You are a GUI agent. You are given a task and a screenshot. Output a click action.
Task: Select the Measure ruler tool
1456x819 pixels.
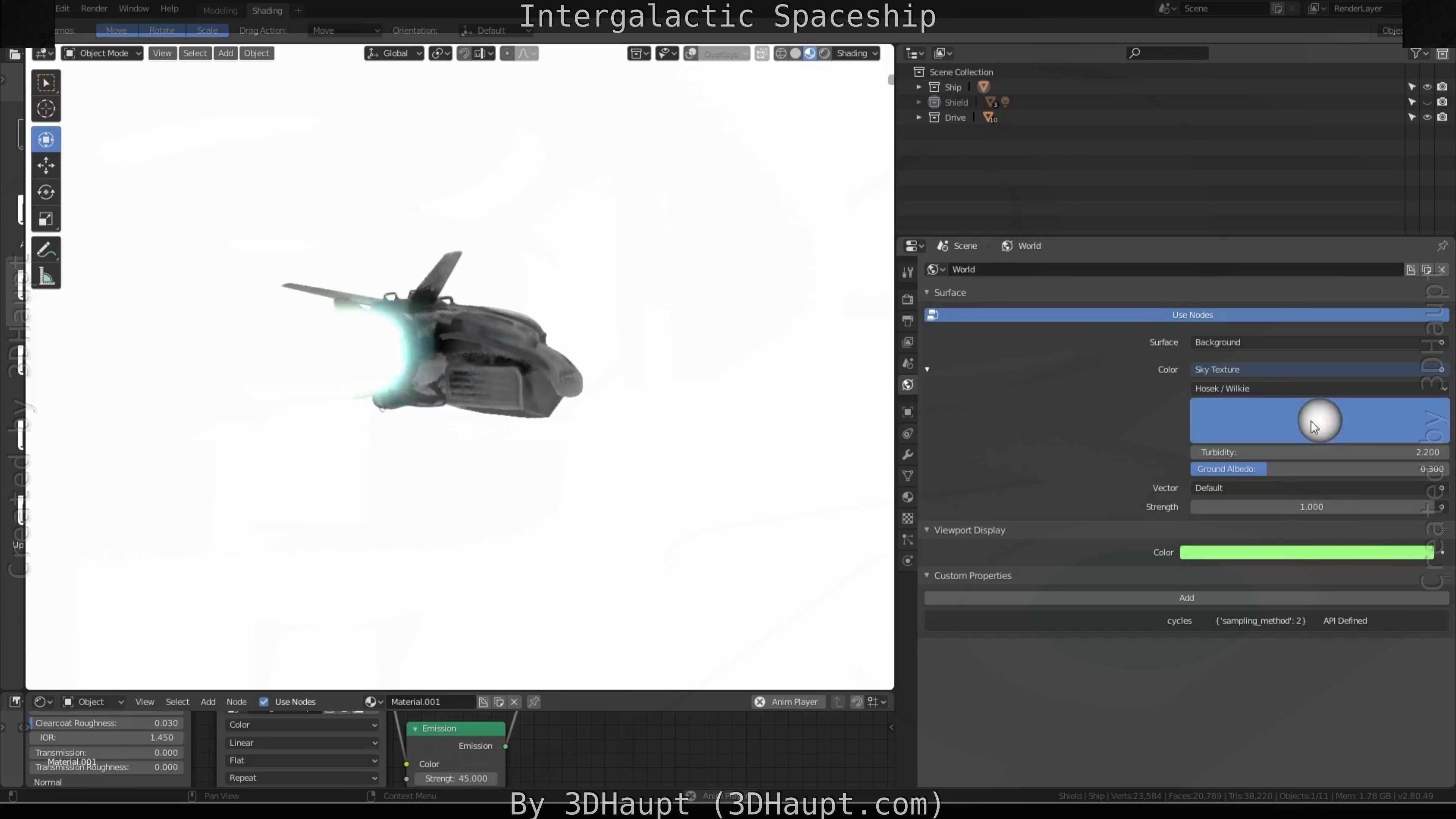click(46, 277)
